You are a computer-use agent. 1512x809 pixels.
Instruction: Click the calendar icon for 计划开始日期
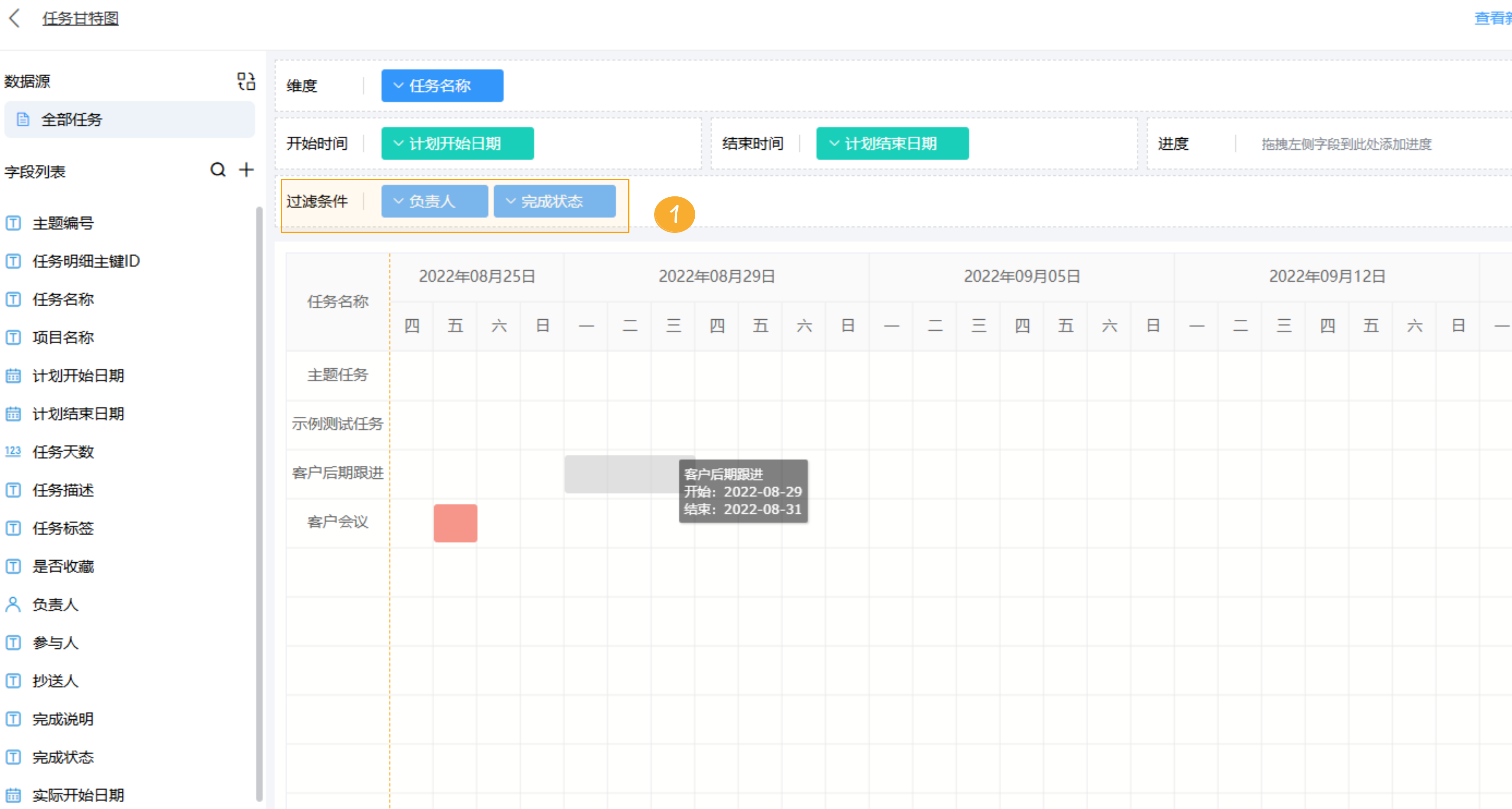[x=13, y=375]
